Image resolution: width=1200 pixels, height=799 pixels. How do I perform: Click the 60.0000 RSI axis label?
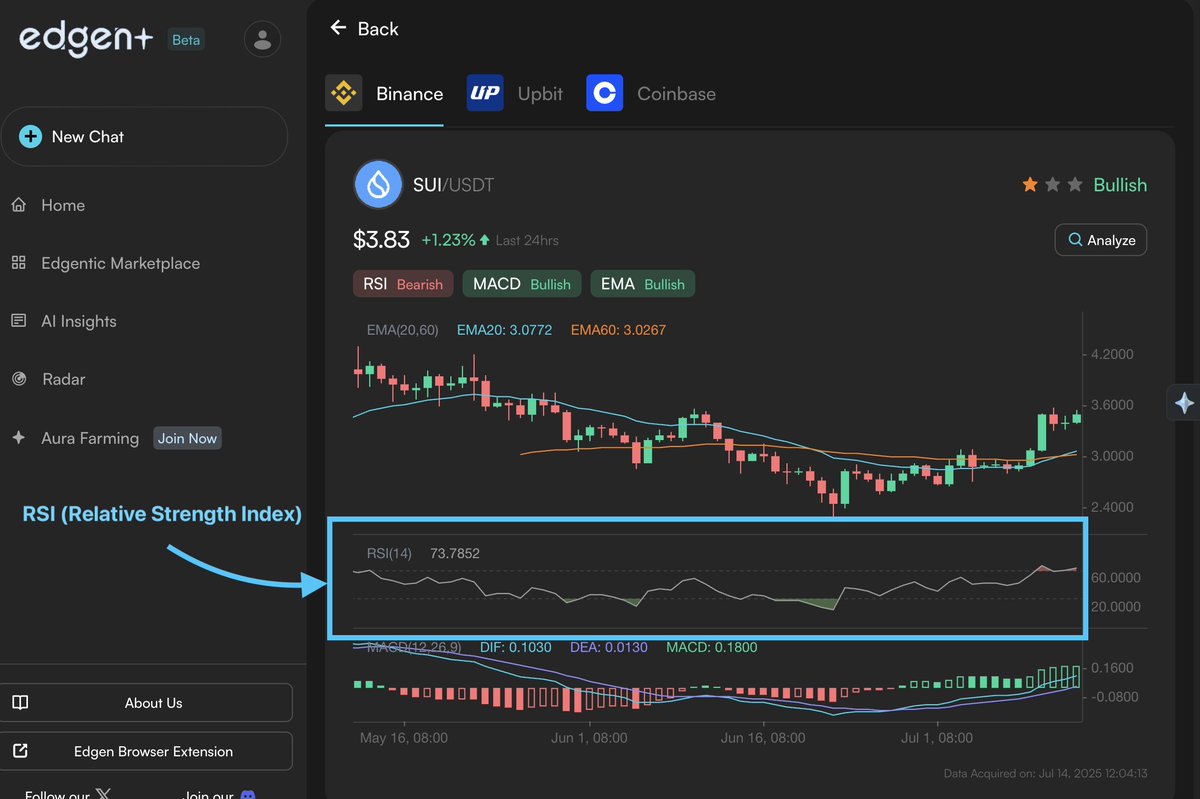pyautogui.click(x=1116, y=578)
